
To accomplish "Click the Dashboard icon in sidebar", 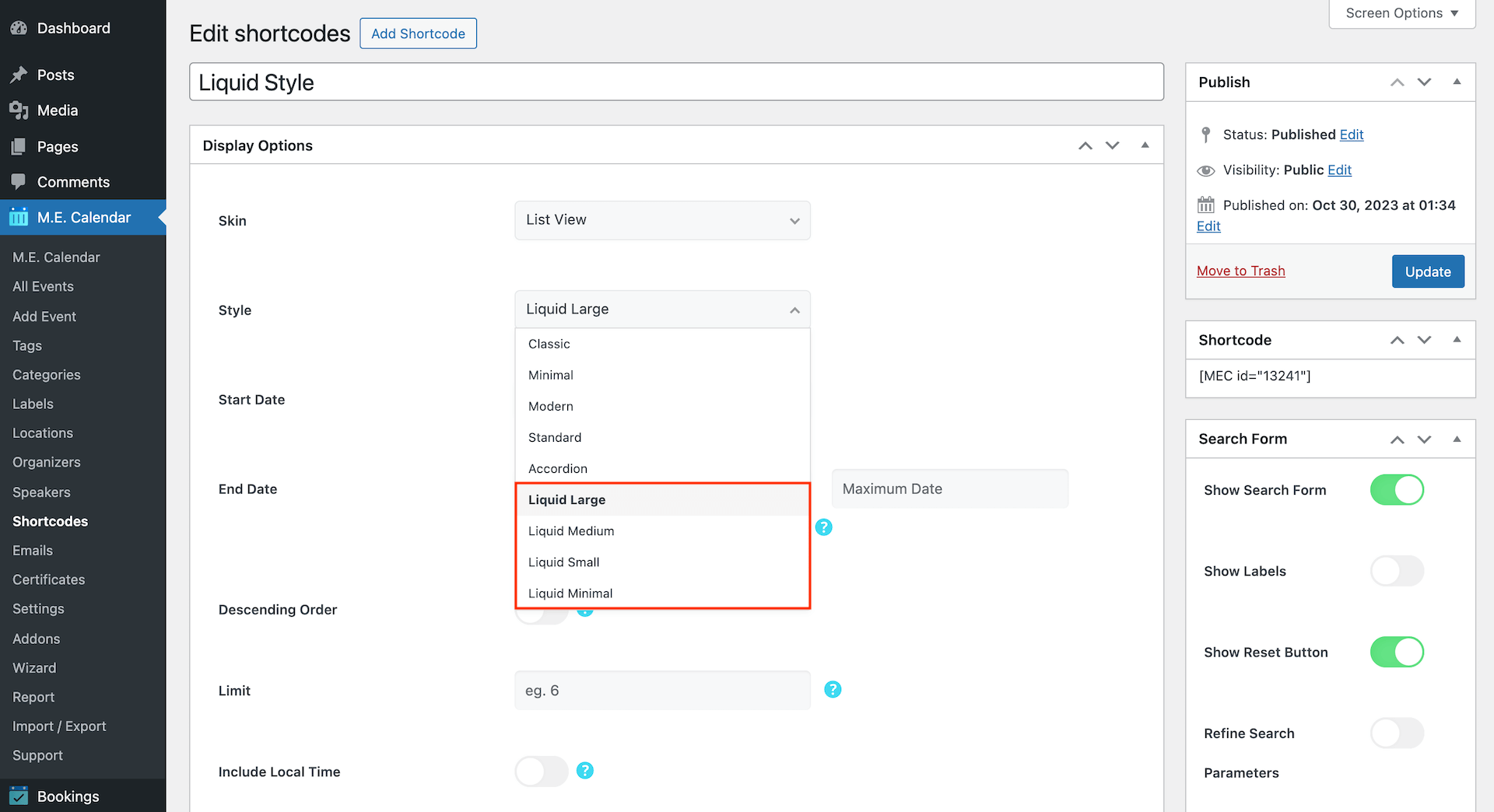I will (19, 28).
